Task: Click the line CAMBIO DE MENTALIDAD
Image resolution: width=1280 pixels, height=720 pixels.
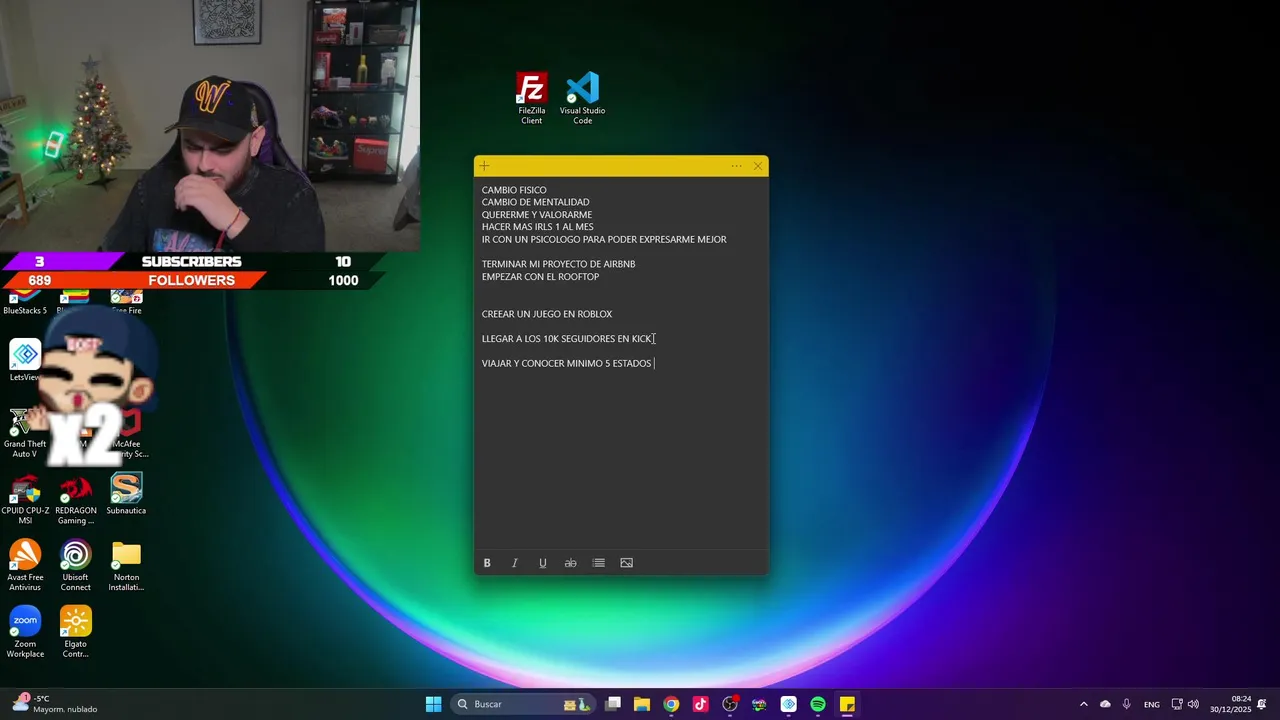Action: pyautogui.click(x=536, y=202)
